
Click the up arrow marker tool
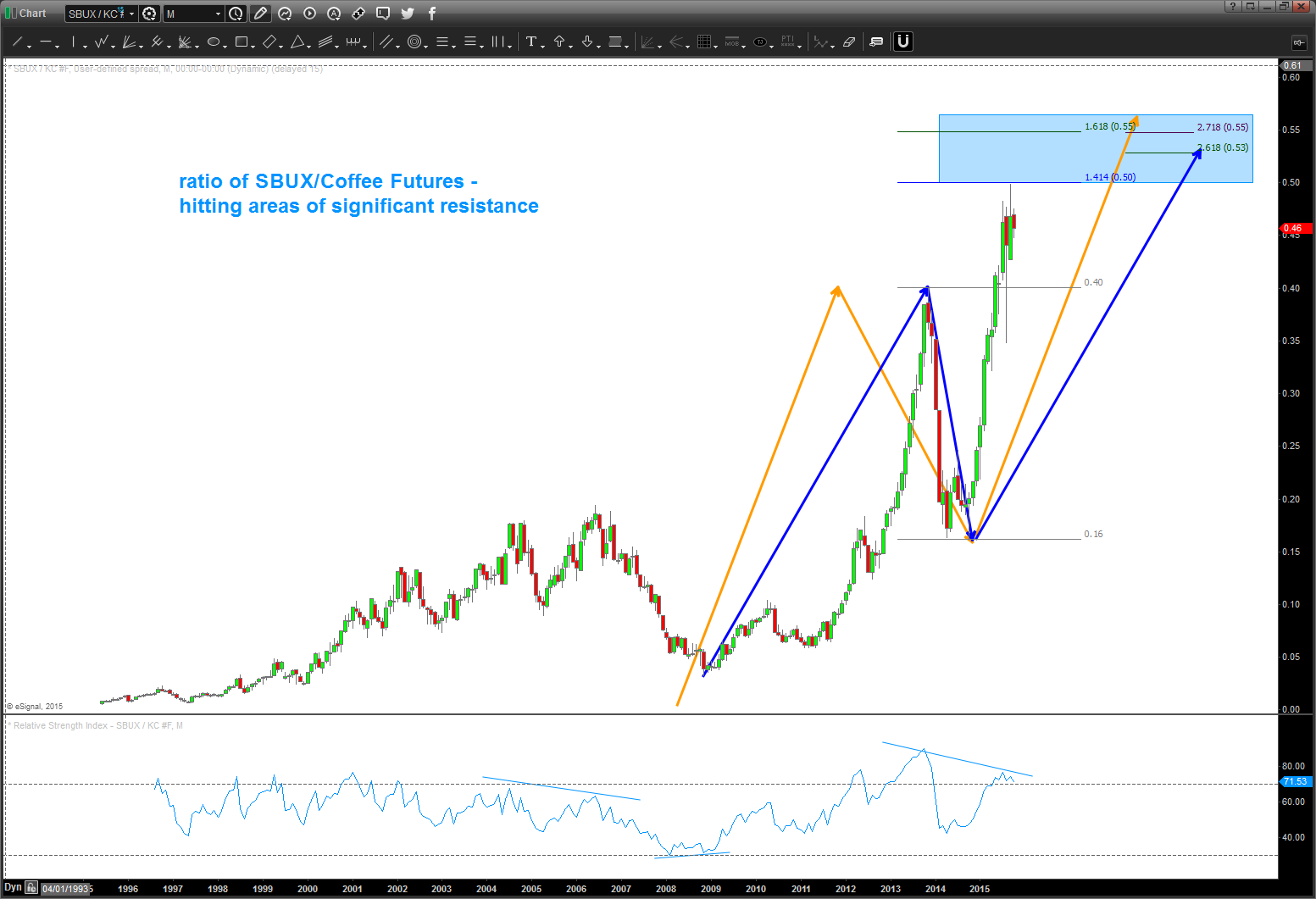pyautogui.click(x=558, y=42)
